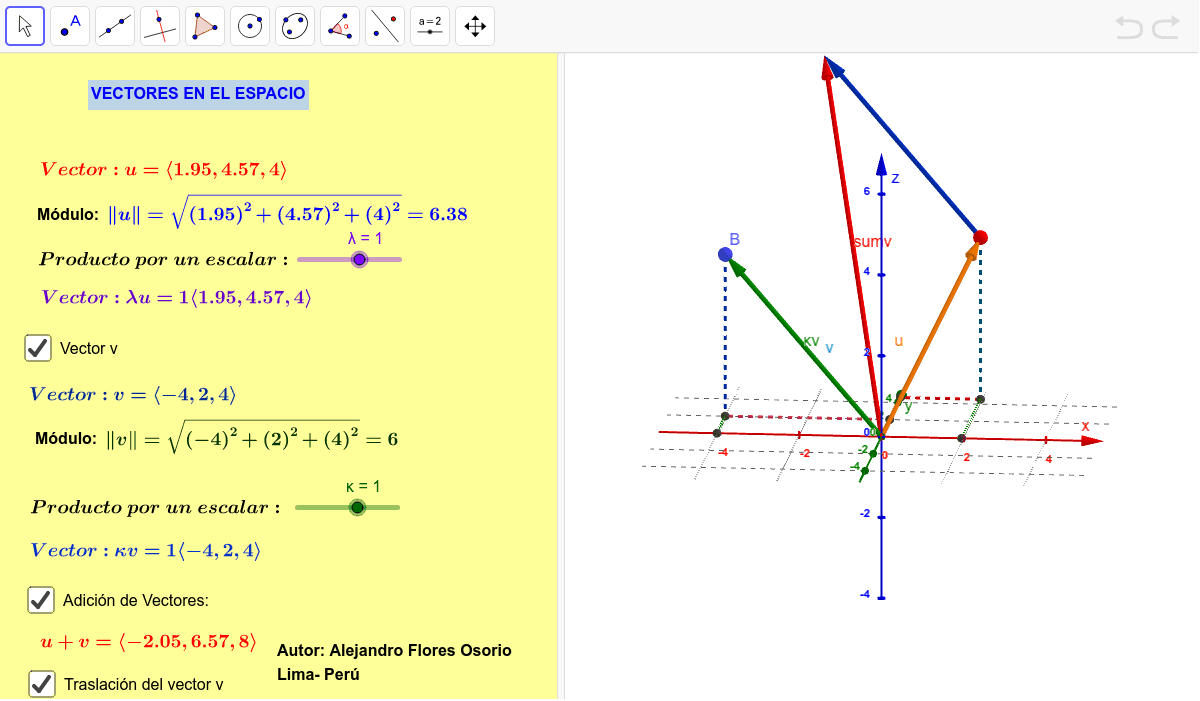Click the Vector u coordinates text
Image resolution: width=1200 pixels, height=701 pixels.
tap(164, 169)
